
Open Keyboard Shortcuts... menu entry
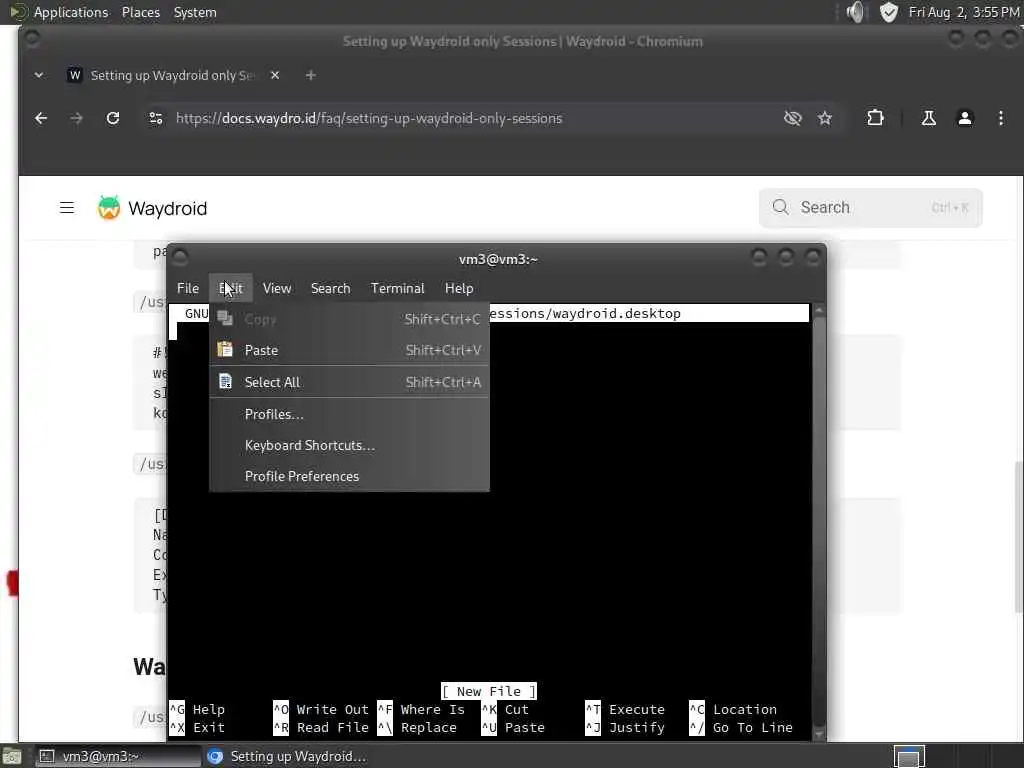point(349,445)
